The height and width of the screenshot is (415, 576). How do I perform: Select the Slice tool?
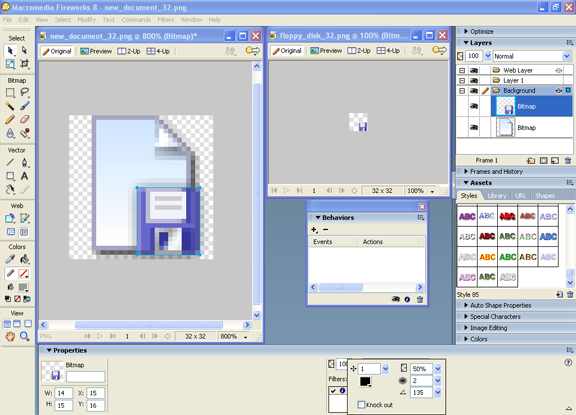coord(24,218)
